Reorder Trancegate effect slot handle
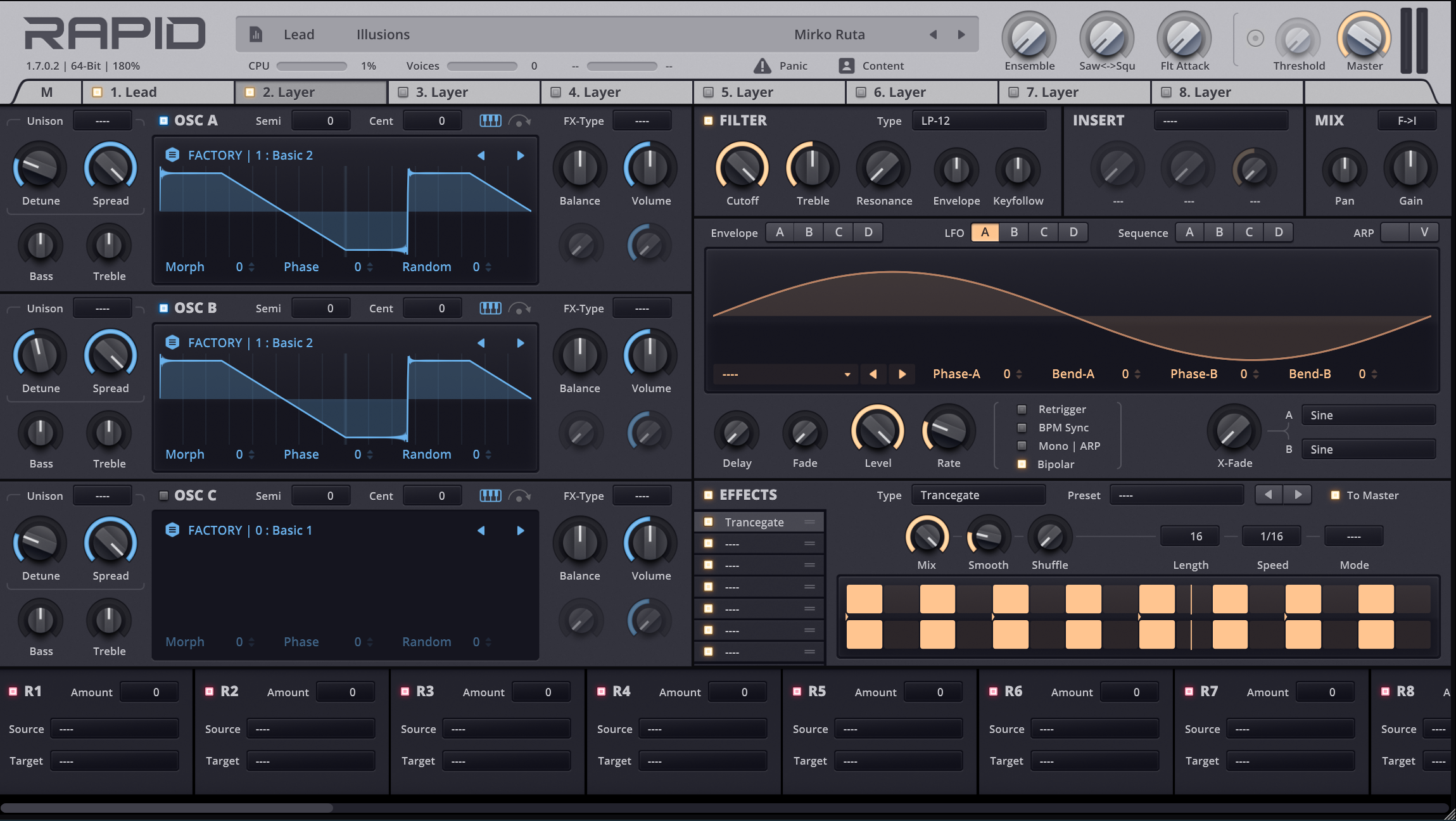 tap(809, 522)
